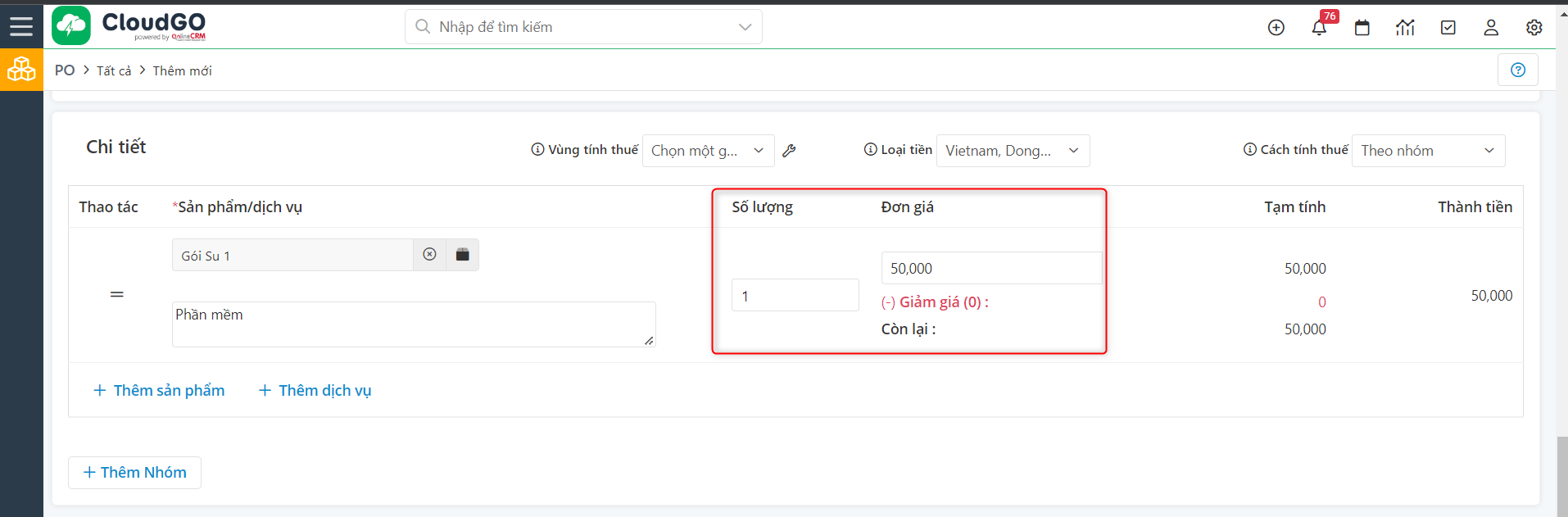Click Thêm sản phẩm link
1568x517 pixels.
click(x=159, y=391)
